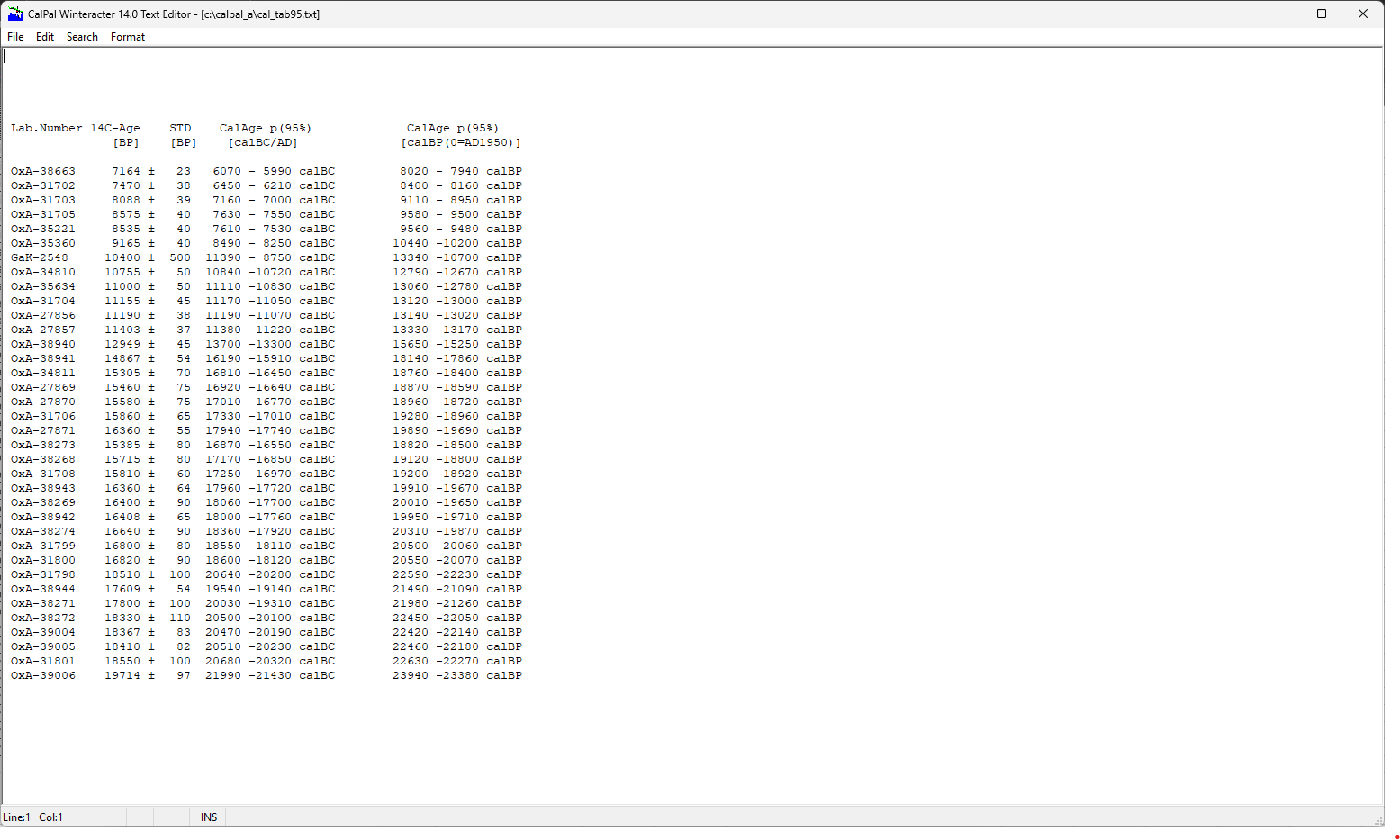Click the Line:1 Col:1 status field
Image resolution: width=1400 pixels, height=840 pixels.
(33, 817)
